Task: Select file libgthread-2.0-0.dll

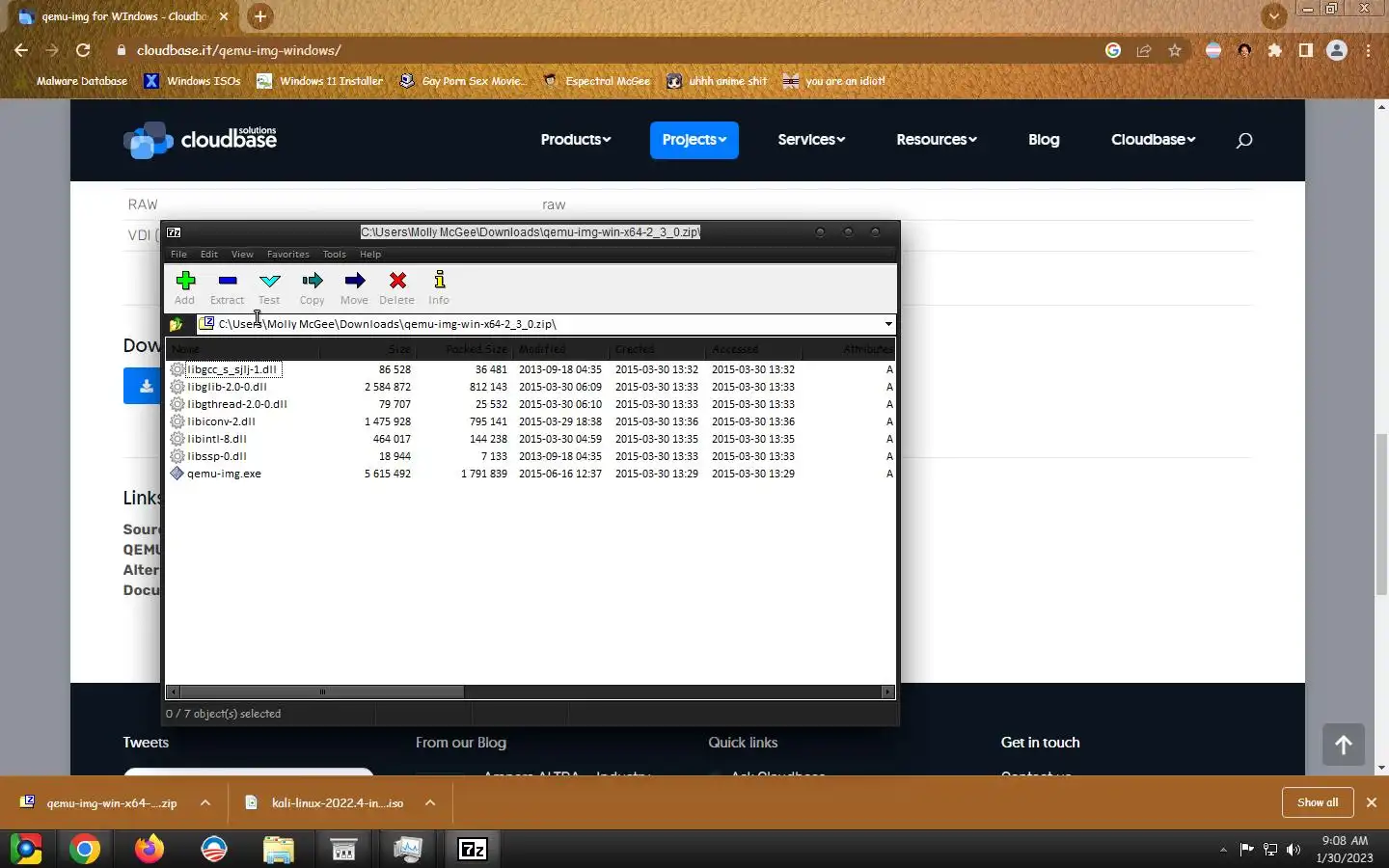Action: tap(237, 404)
